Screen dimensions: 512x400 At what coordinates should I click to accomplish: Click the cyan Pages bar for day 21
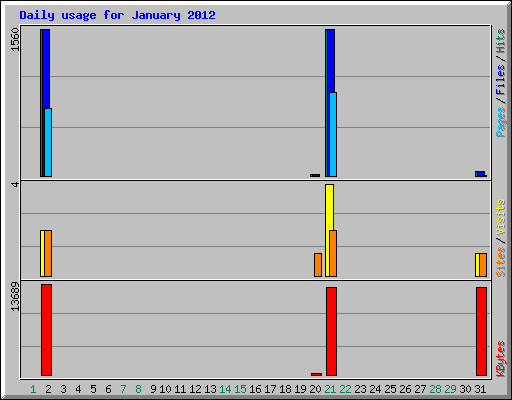[x=333, y=134]
